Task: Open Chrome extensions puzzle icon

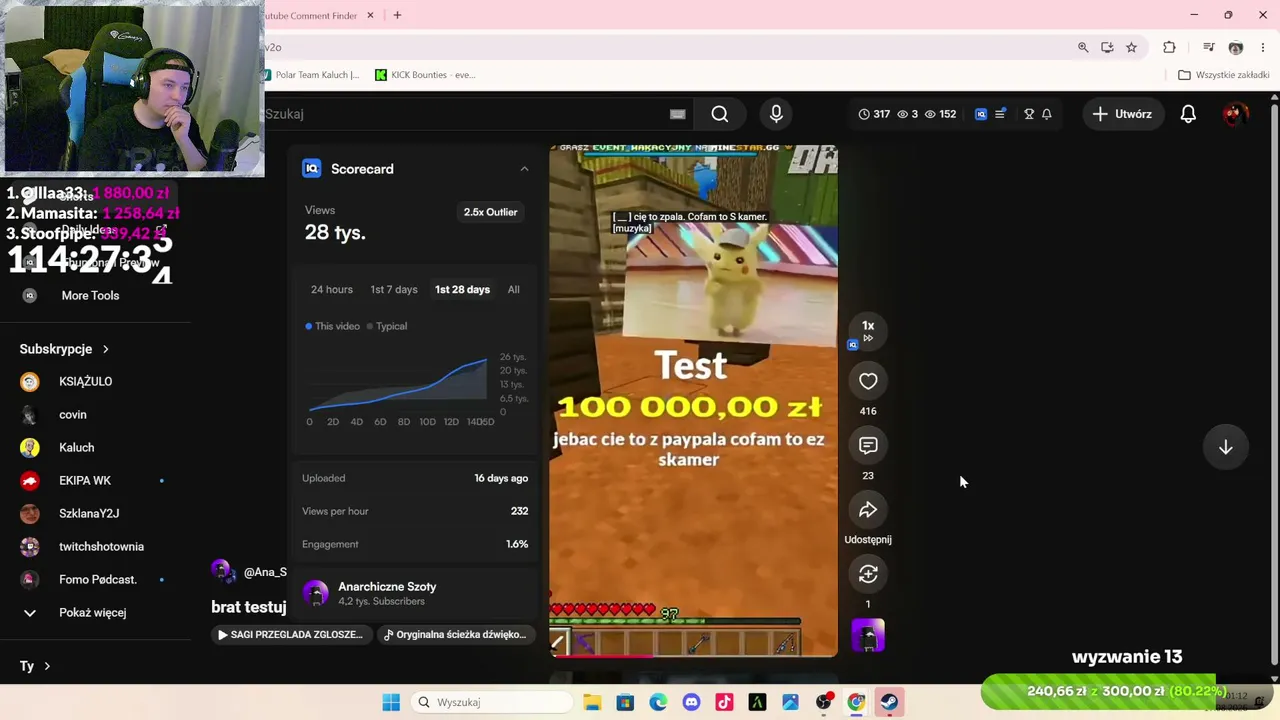Action: tap(1169, 47)
